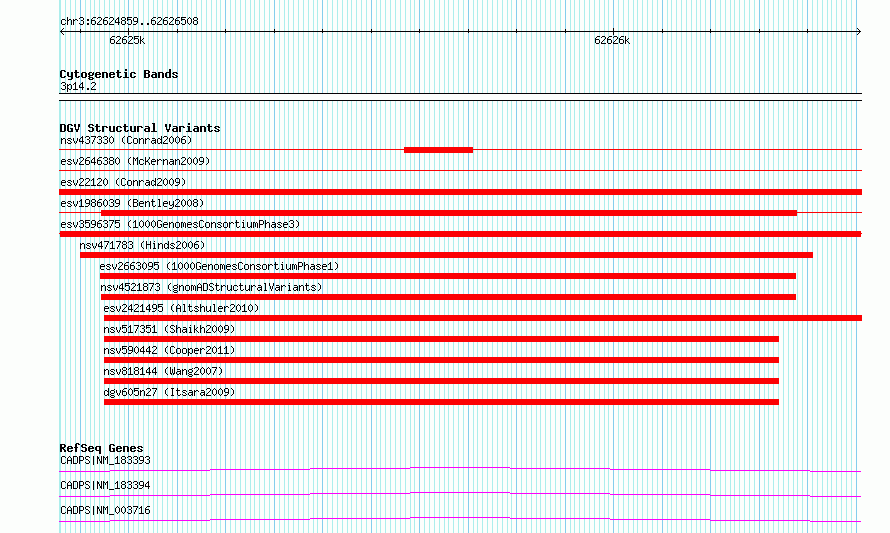Click the red bar under esv3596375
The image size is (890, 533).
point(460,234)
